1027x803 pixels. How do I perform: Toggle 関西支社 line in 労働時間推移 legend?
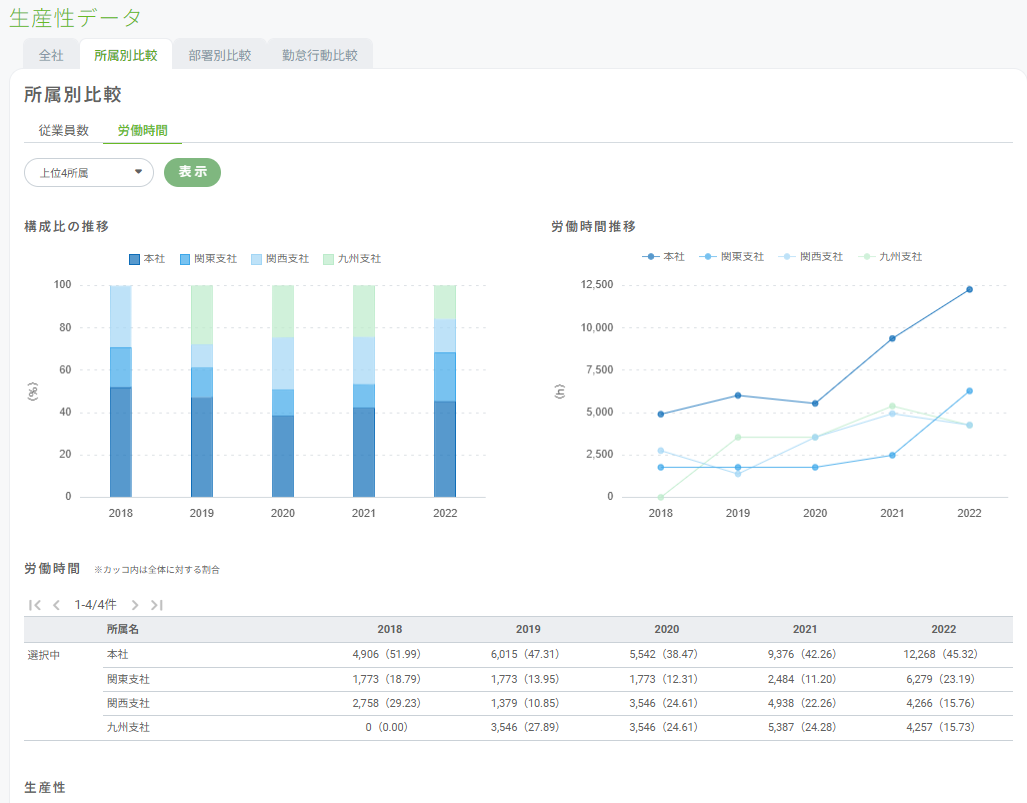(811, 257)
